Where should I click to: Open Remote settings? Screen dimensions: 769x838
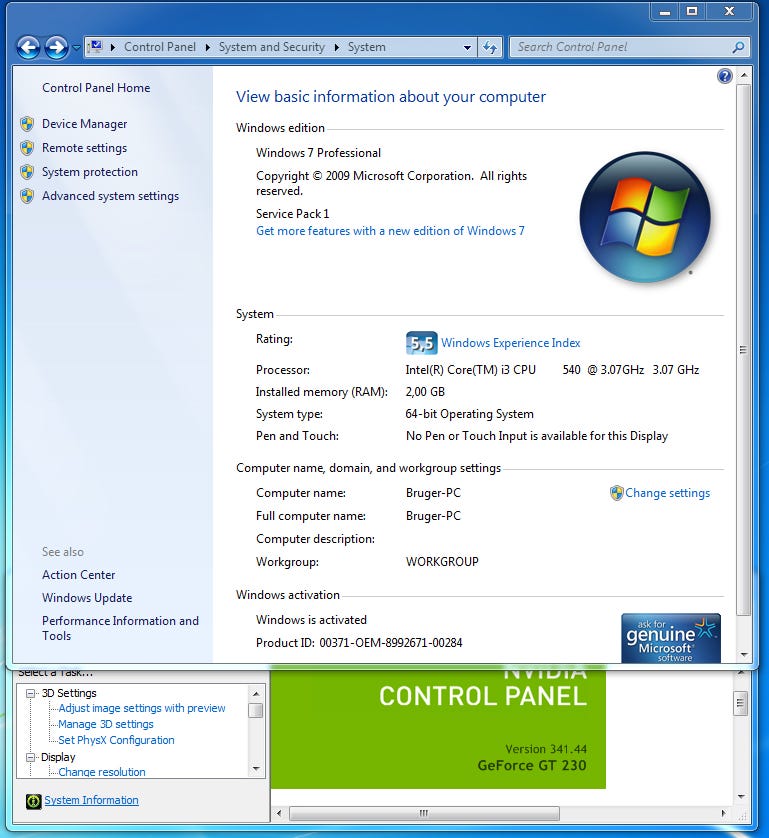click(84, 148)
